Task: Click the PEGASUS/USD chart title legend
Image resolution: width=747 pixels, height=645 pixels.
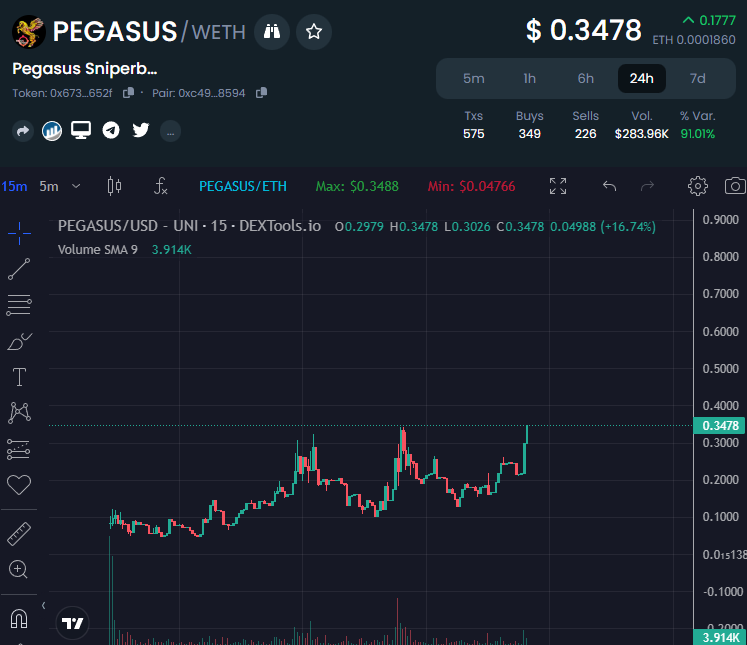Action: tap(190, 226)
